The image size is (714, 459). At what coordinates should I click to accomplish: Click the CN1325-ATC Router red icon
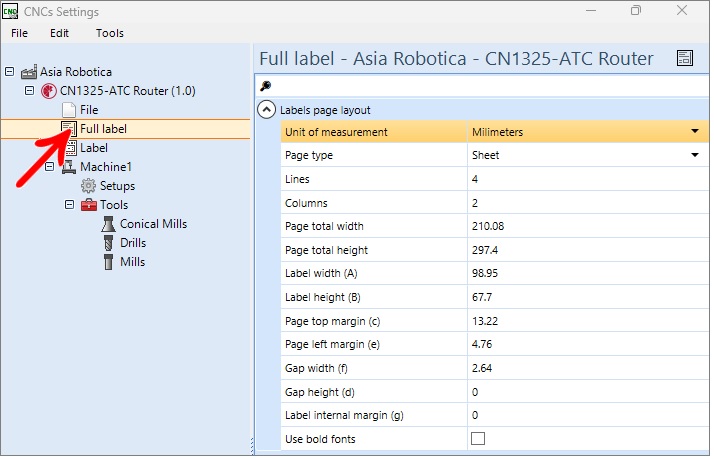click(x=49, y=91)
